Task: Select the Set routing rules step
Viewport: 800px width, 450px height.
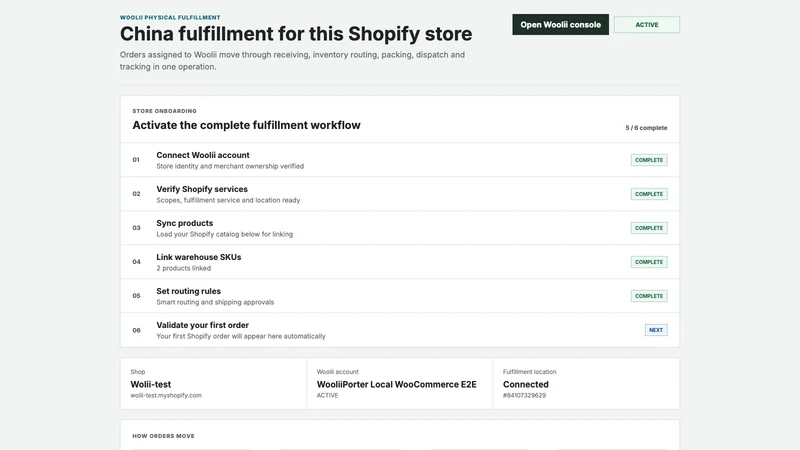Action: 400,296
